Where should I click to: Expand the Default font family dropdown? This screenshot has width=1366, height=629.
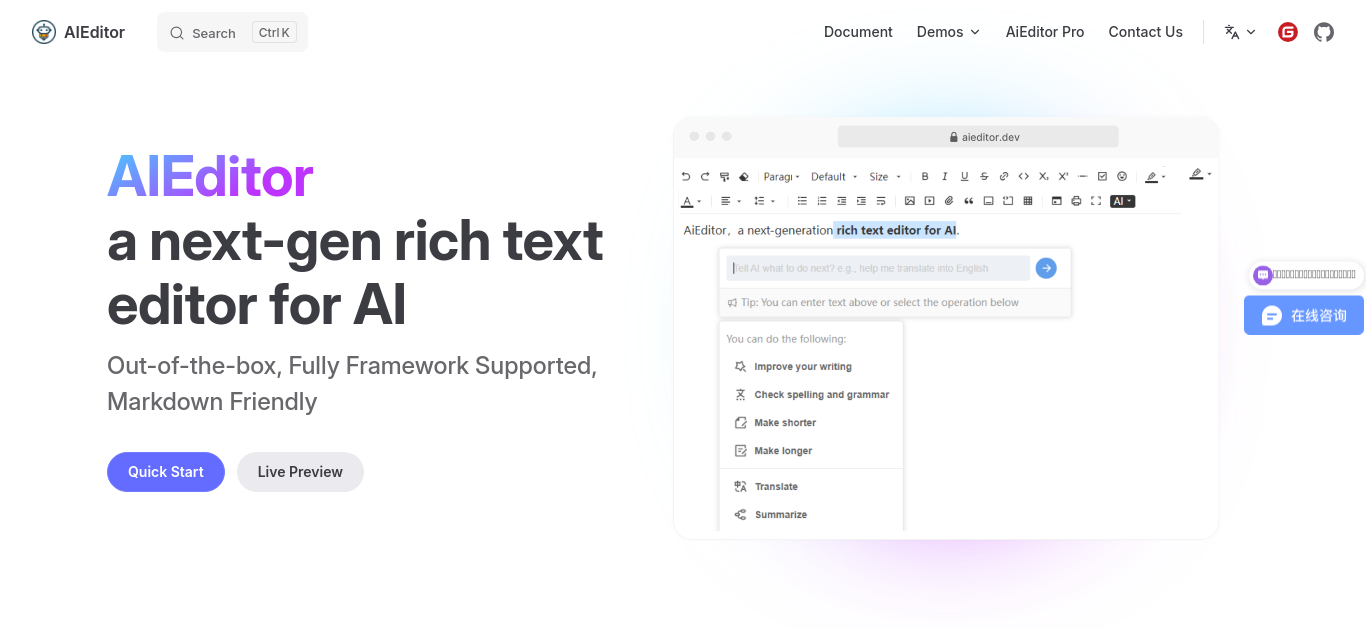tap(834, 177)
